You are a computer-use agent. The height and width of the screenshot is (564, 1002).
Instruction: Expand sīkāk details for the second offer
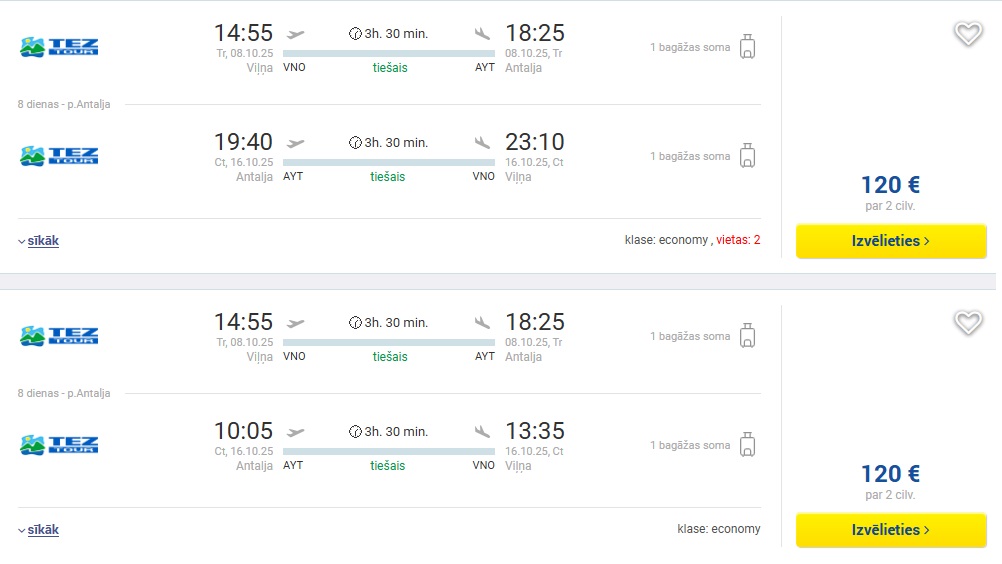42,530
